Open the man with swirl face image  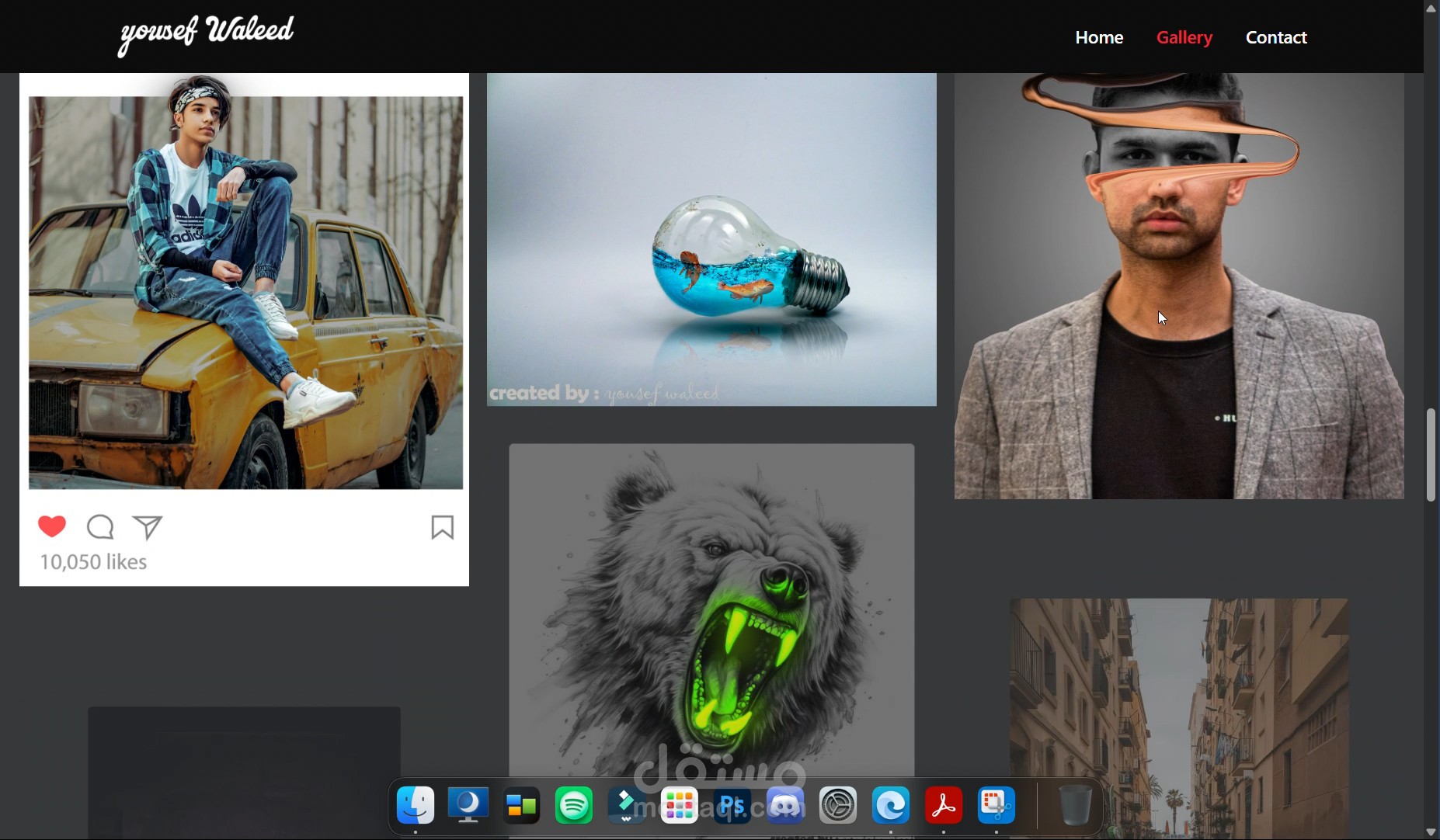[1179, 286]
